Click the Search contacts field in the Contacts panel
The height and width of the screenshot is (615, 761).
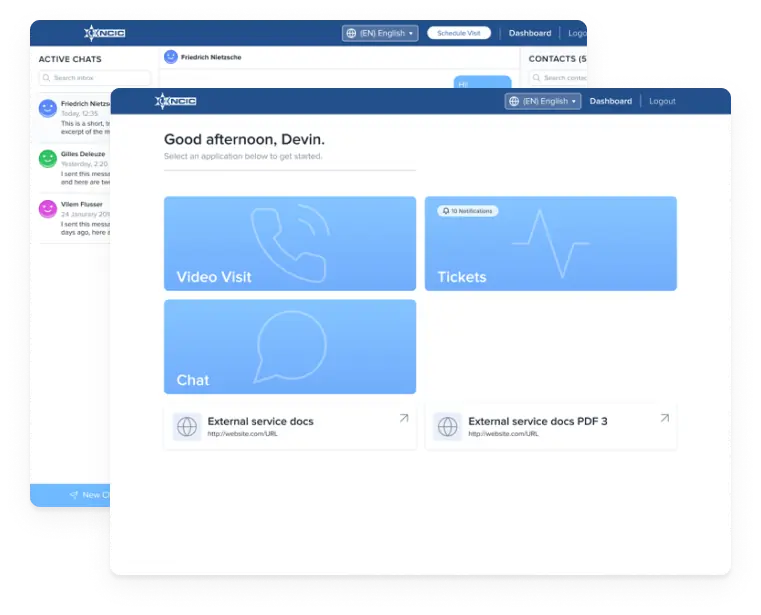tap(558, 78)
